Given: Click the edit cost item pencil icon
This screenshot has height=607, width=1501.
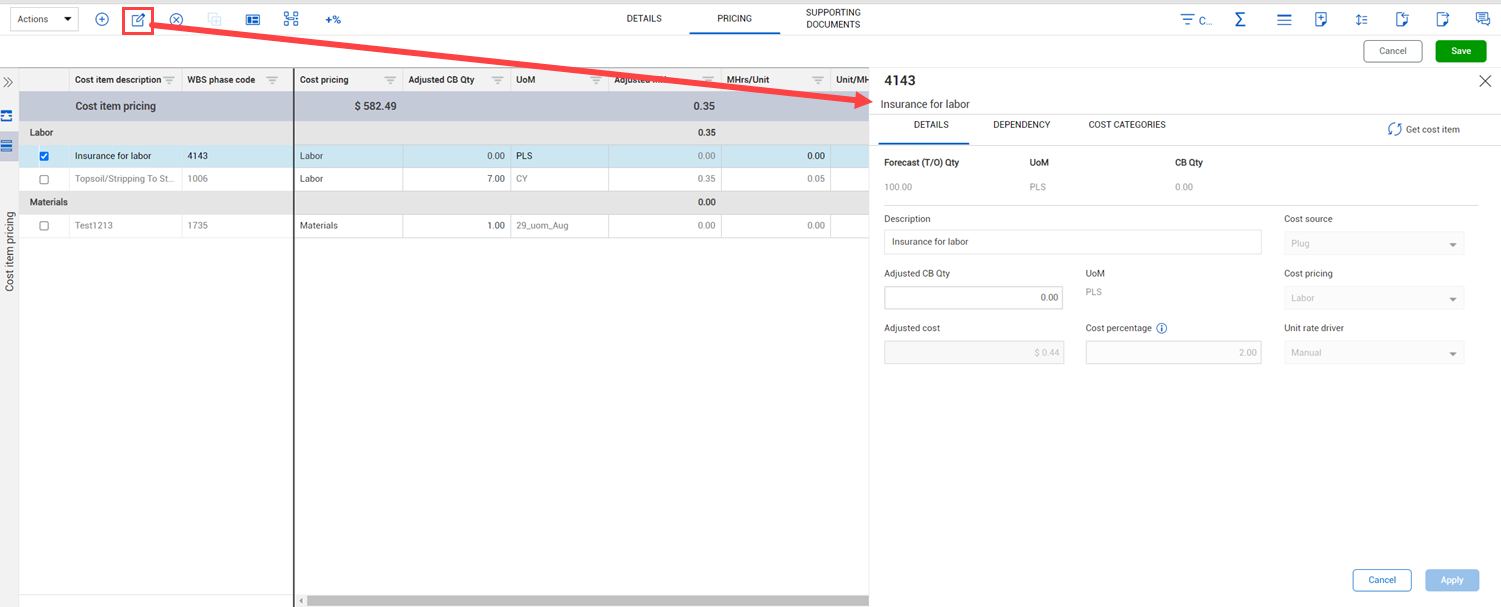Looking at the screenshot, I should coord(138,19).
